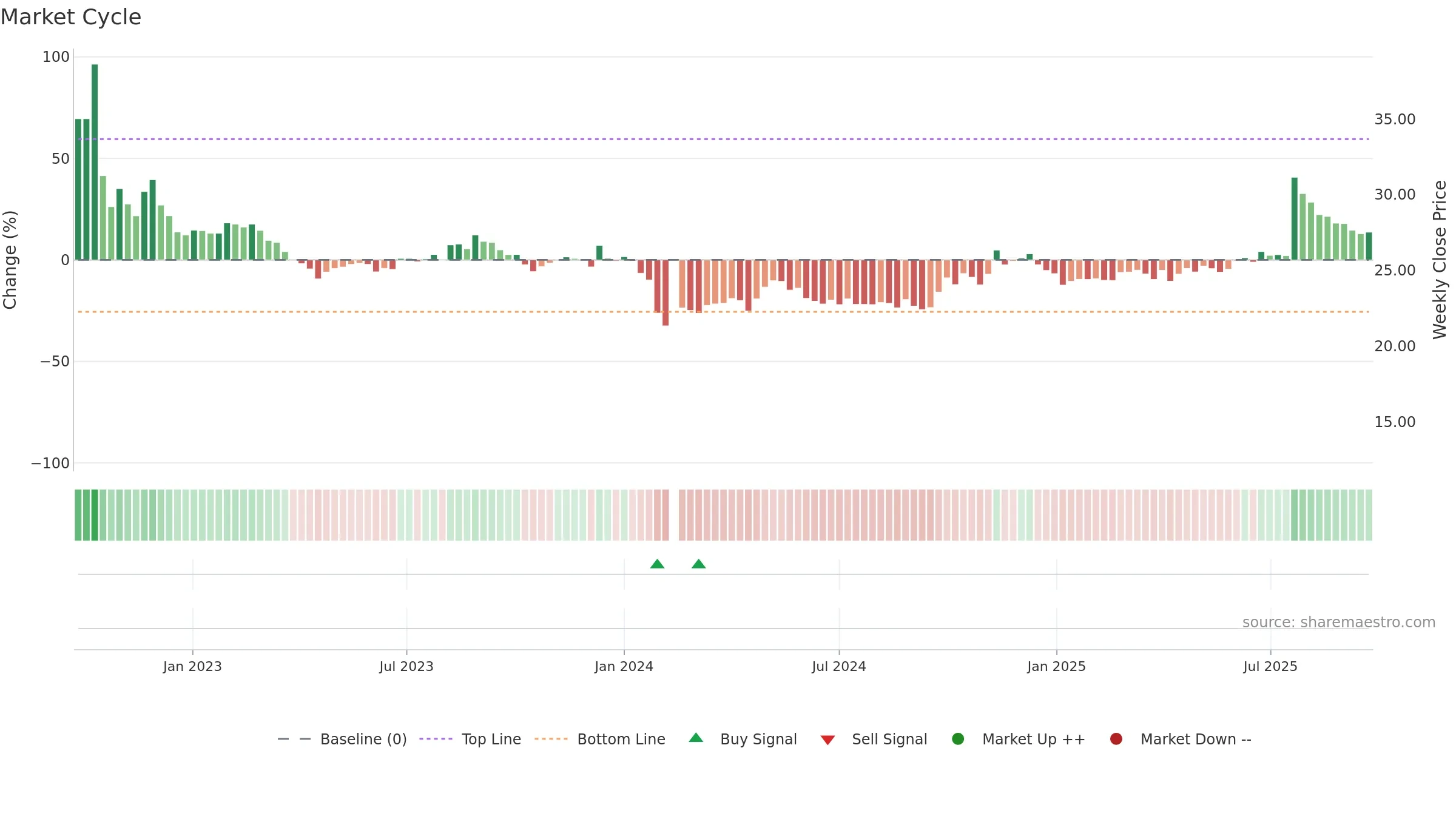
Task: Click the orange dotted Bottom Line legend sample
Action: [551, 739]
